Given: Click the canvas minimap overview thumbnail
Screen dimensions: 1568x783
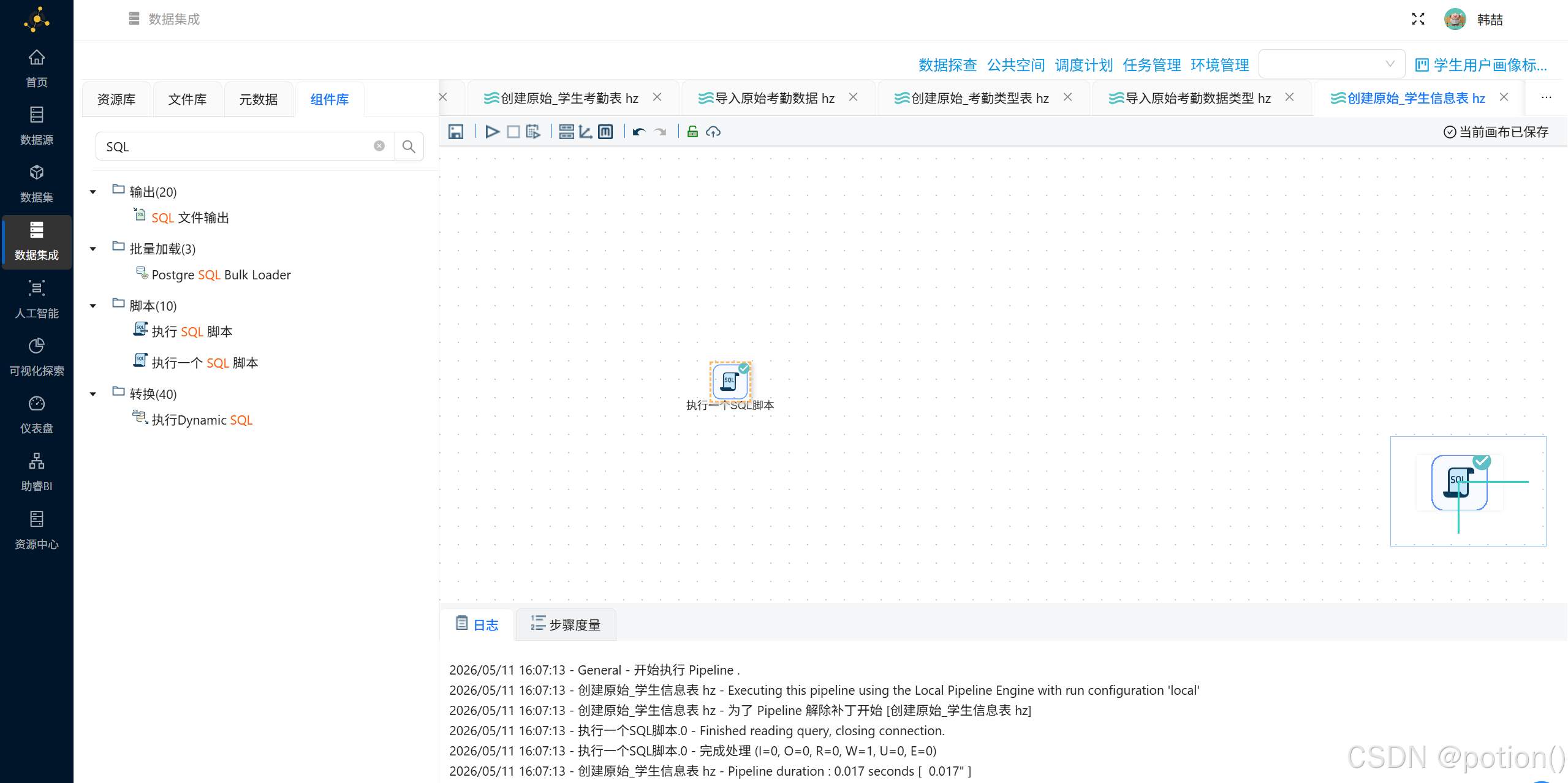Looking at the screenshot, I should [1468, 491].
